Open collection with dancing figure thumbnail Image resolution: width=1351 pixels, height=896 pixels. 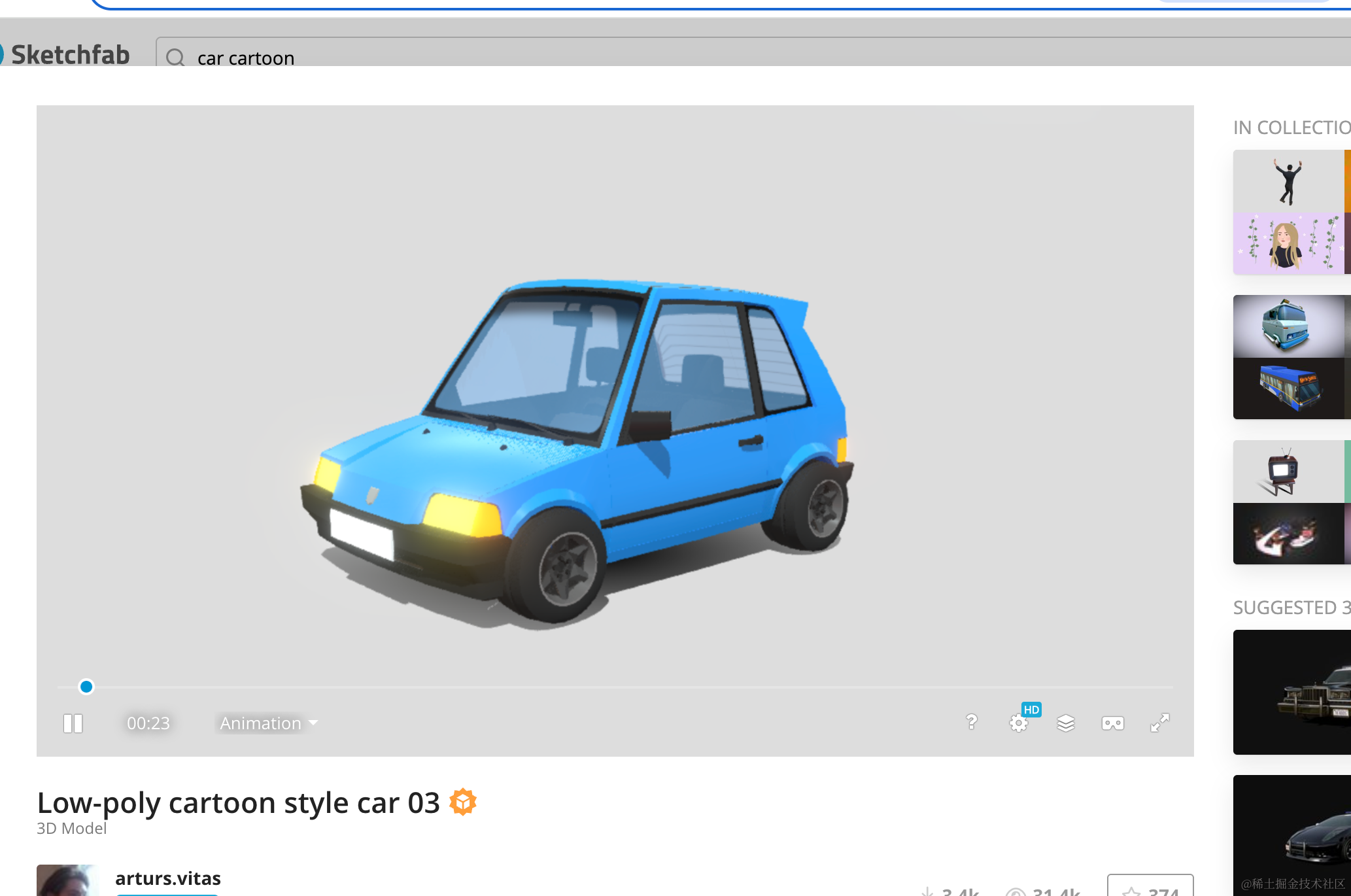click(x=1291, y=212)
